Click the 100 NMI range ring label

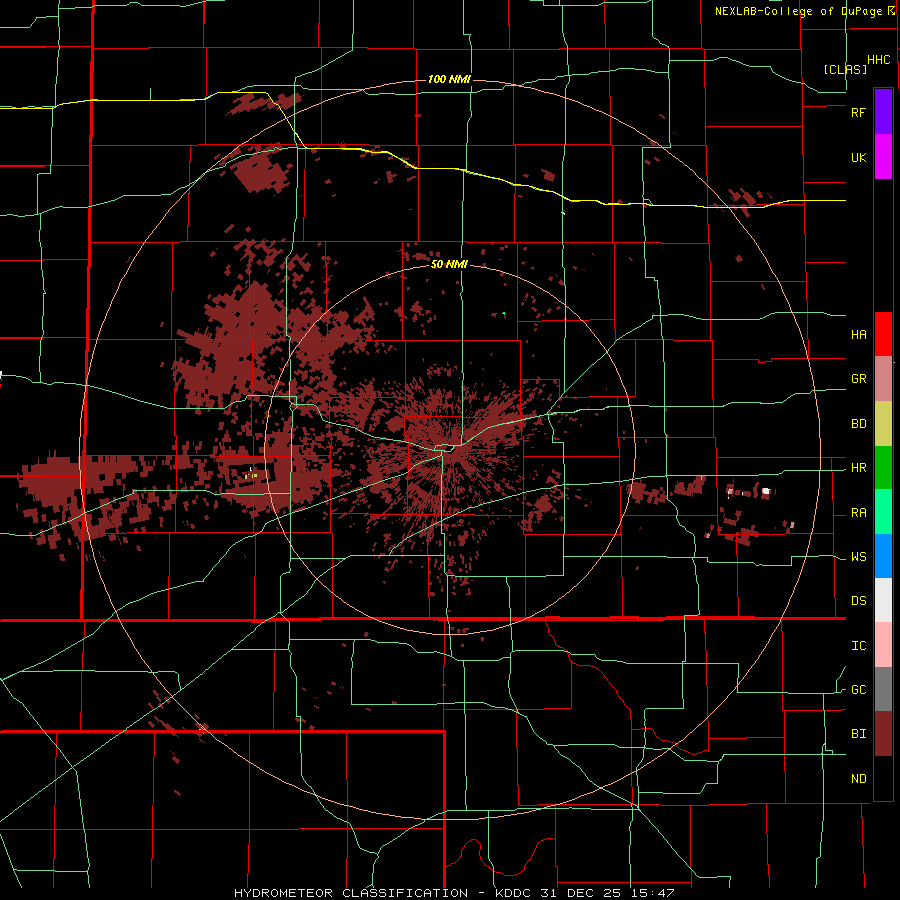point(449,79)
